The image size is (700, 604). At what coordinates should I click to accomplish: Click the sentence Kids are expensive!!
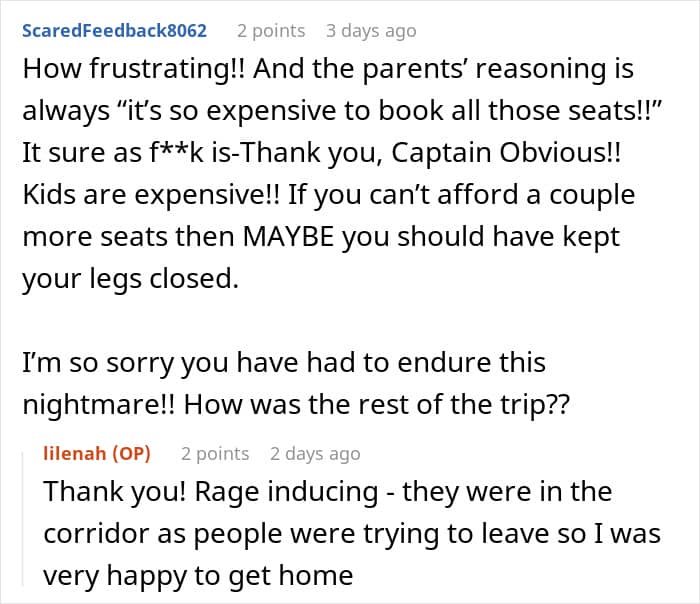click(x=151, y=195)
